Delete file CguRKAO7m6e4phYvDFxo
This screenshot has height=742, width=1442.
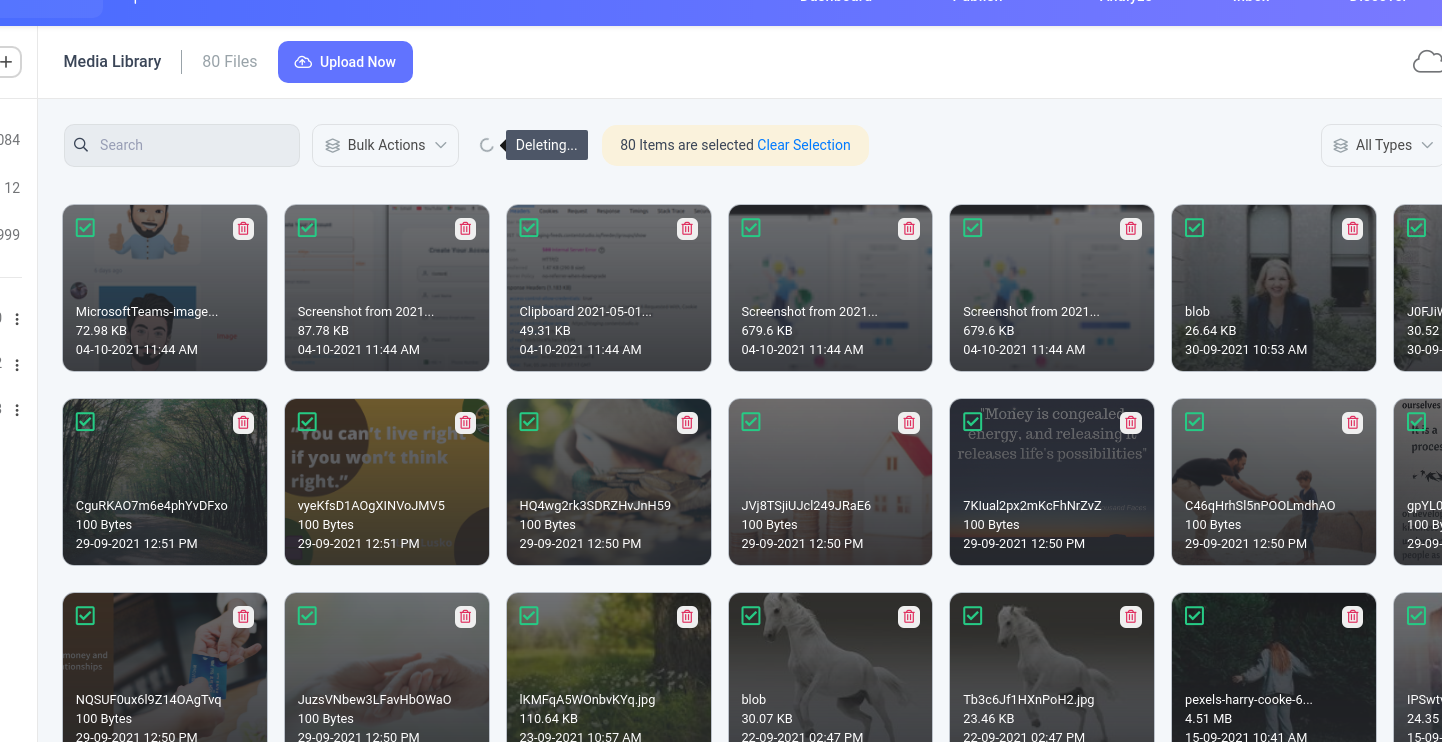[x=243, y=423]
